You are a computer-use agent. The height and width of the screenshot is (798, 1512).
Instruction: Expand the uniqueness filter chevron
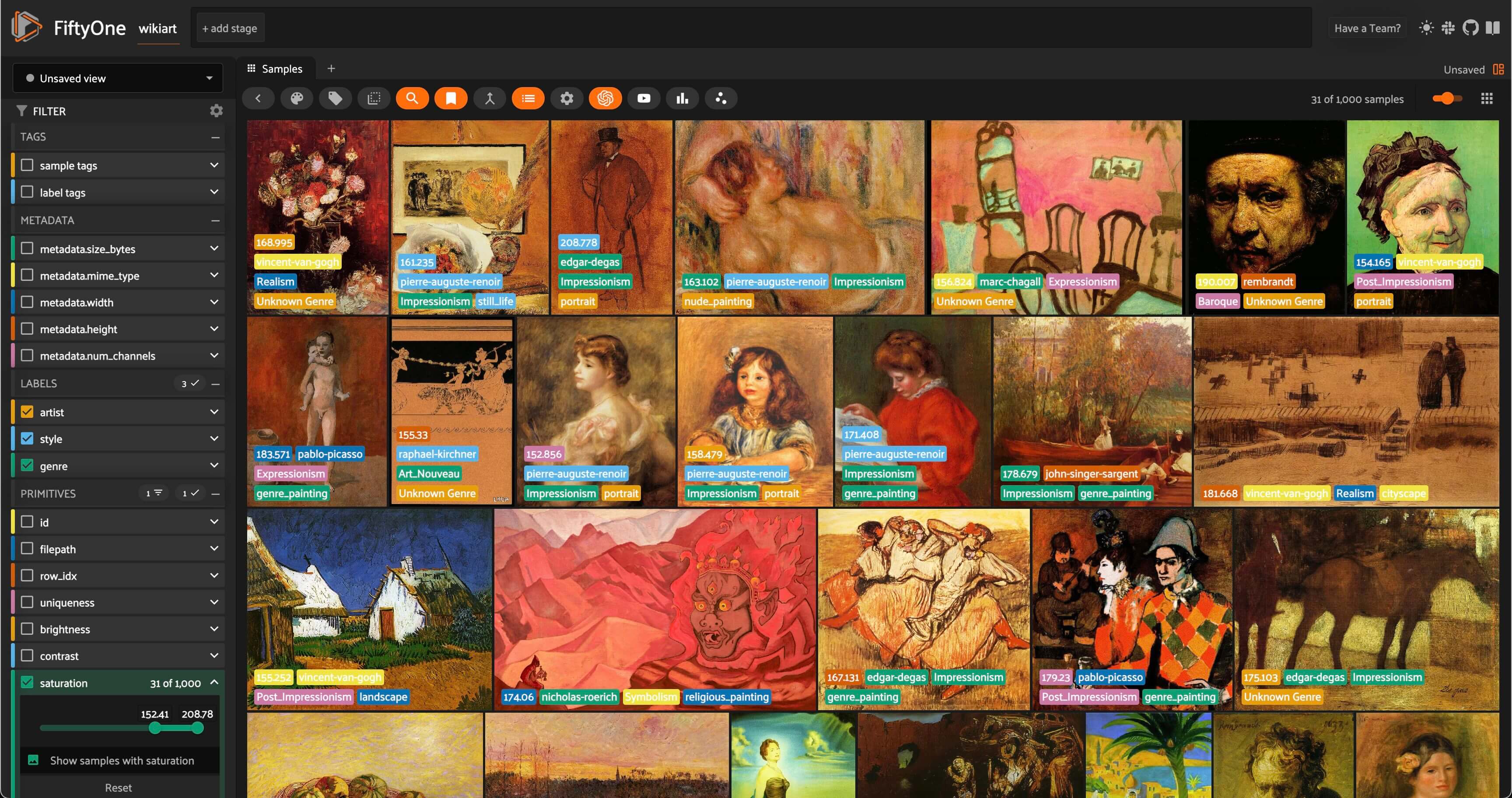pos(214,602)
